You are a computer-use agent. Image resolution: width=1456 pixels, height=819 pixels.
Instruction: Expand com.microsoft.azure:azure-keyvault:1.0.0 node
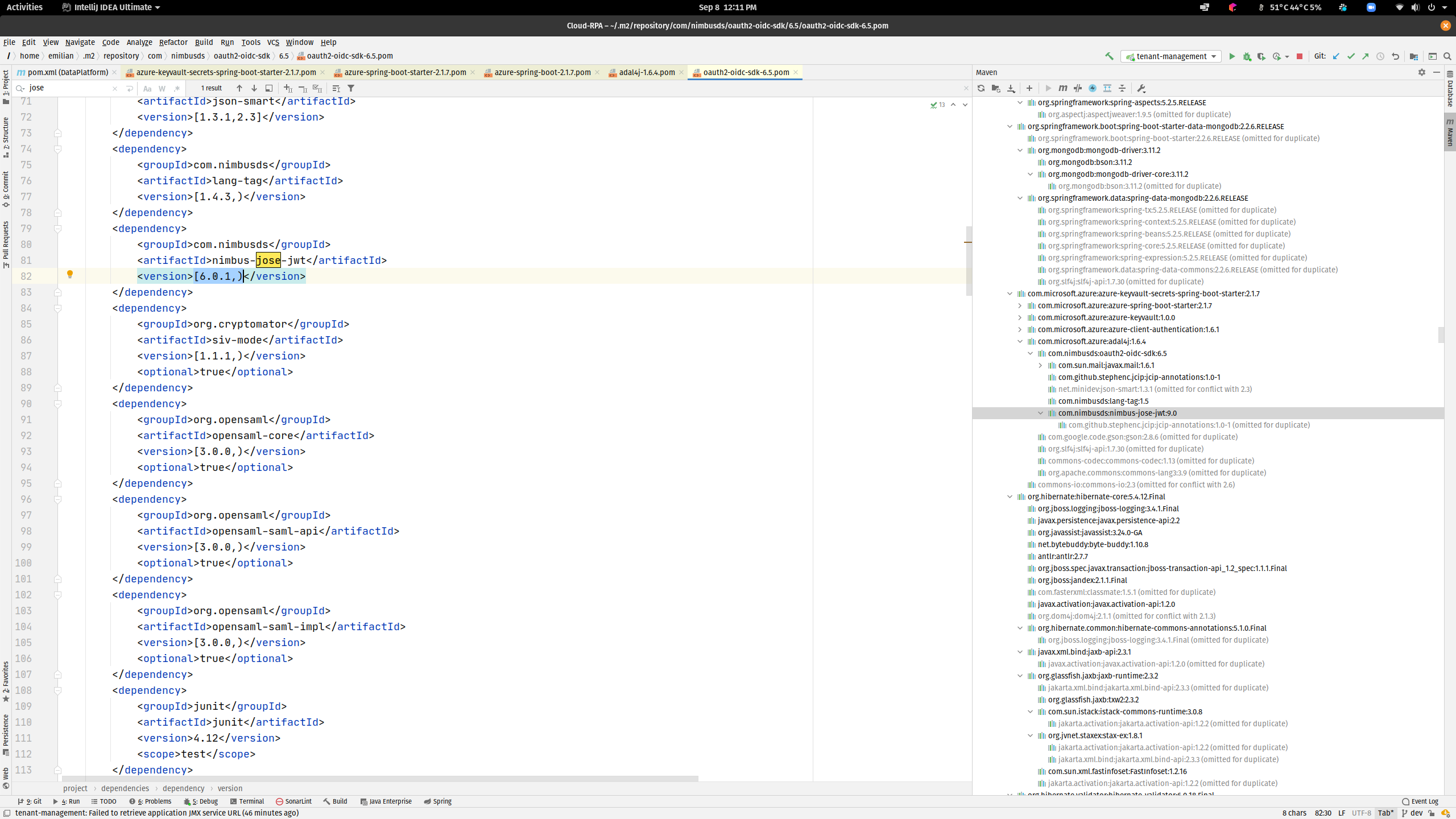1020,317
